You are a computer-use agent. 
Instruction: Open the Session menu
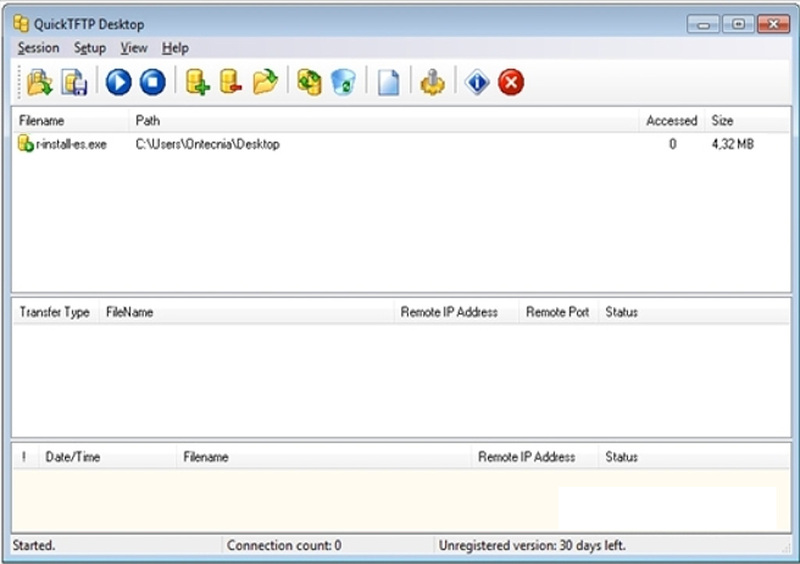coord(38,48)
